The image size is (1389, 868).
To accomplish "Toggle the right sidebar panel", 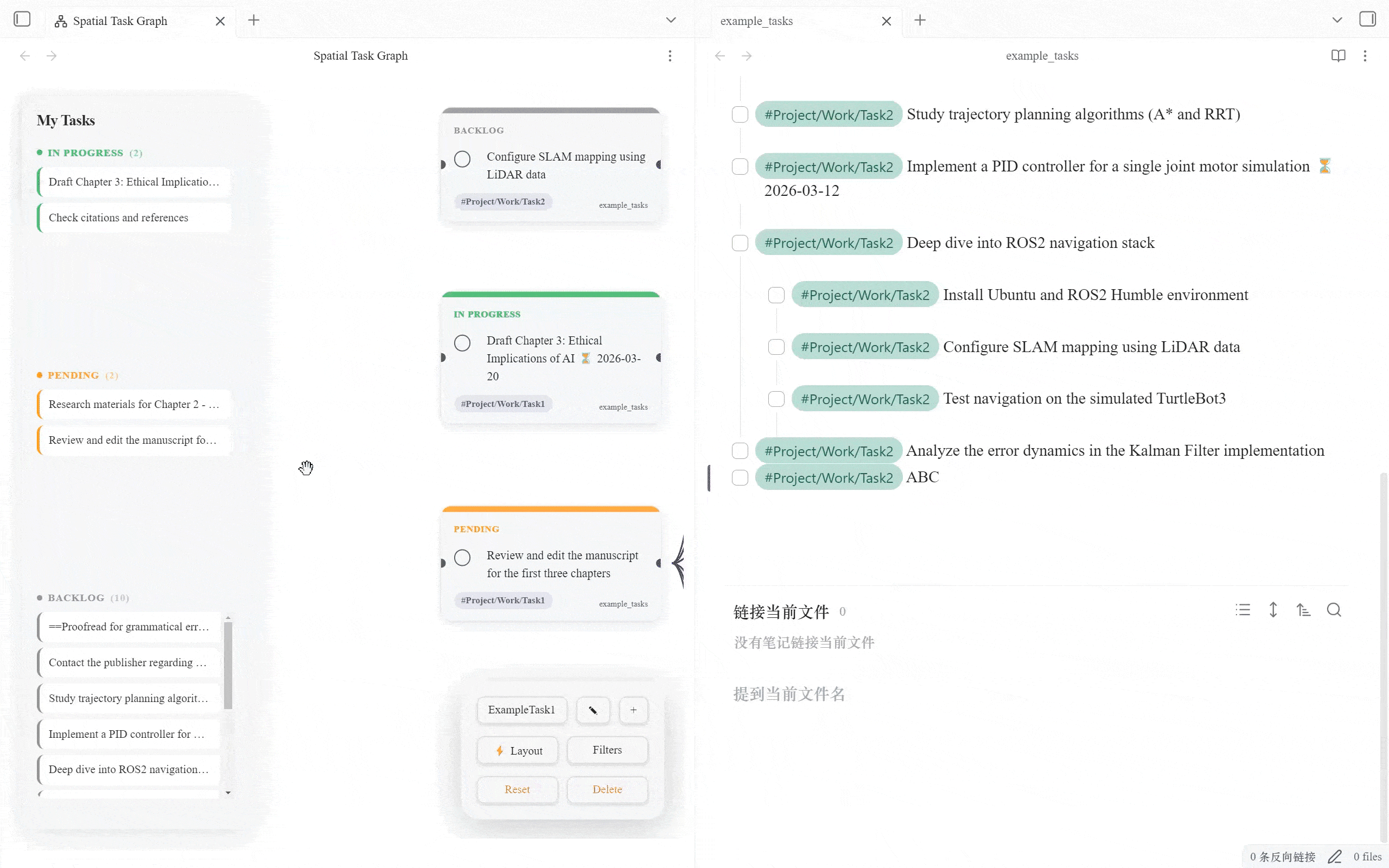I will tap(1367, 19).
